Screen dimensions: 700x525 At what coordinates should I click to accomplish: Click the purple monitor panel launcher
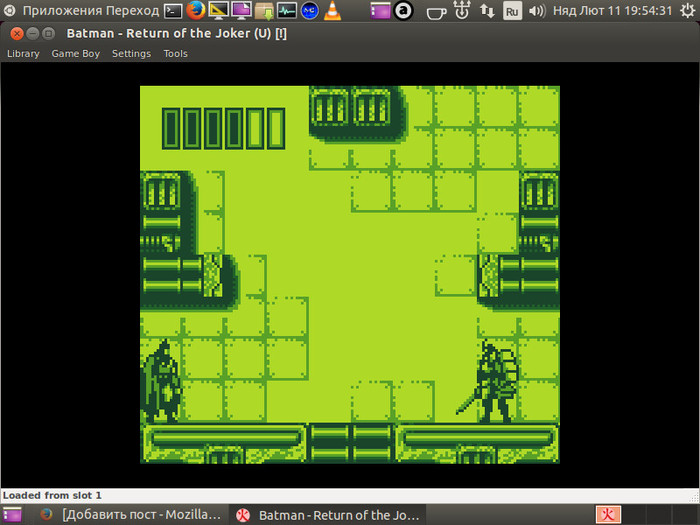point(241,11)
